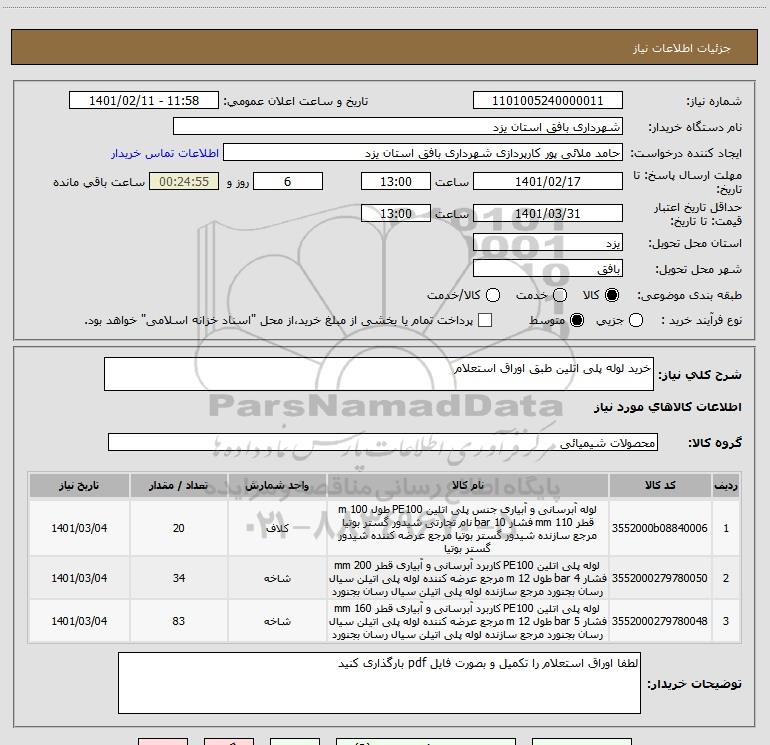The width and height of the screenshot is (770, 745).
Task: Click the countdown timer 00:24:55
Action: [x=184, y=181]
